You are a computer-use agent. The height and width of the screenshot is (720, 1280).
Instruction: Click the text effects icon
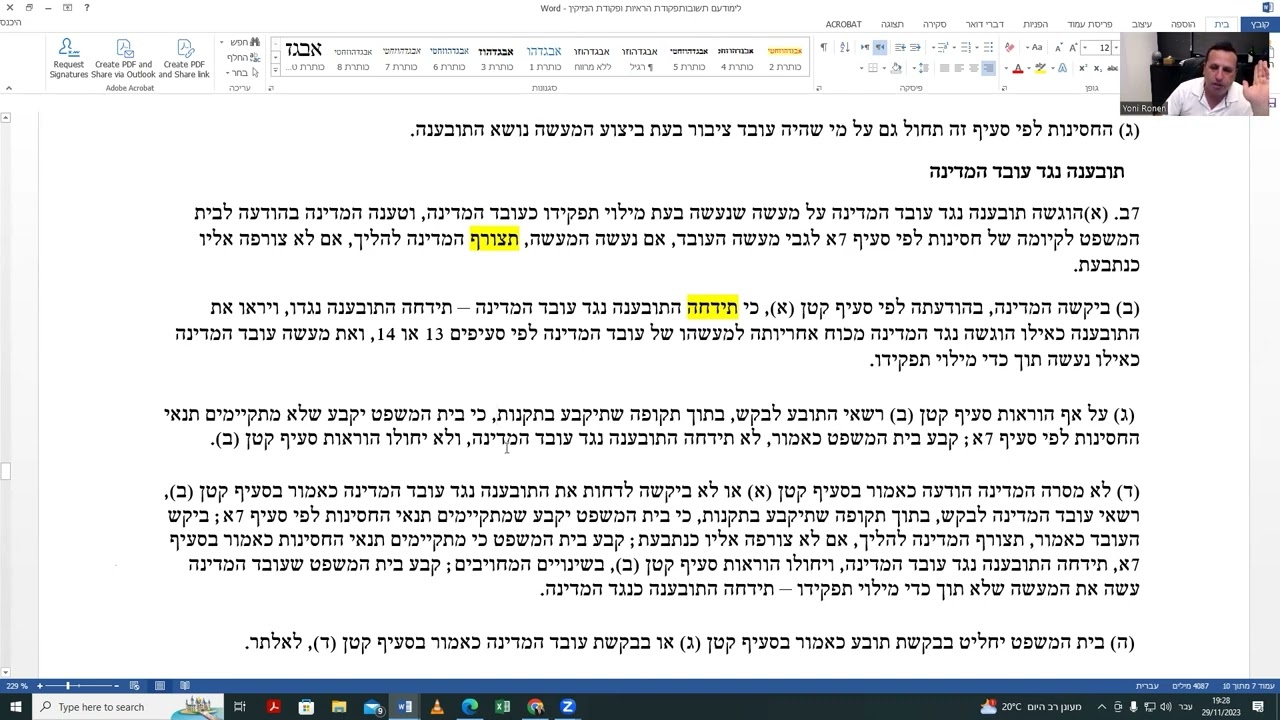tap(1063, 68)
